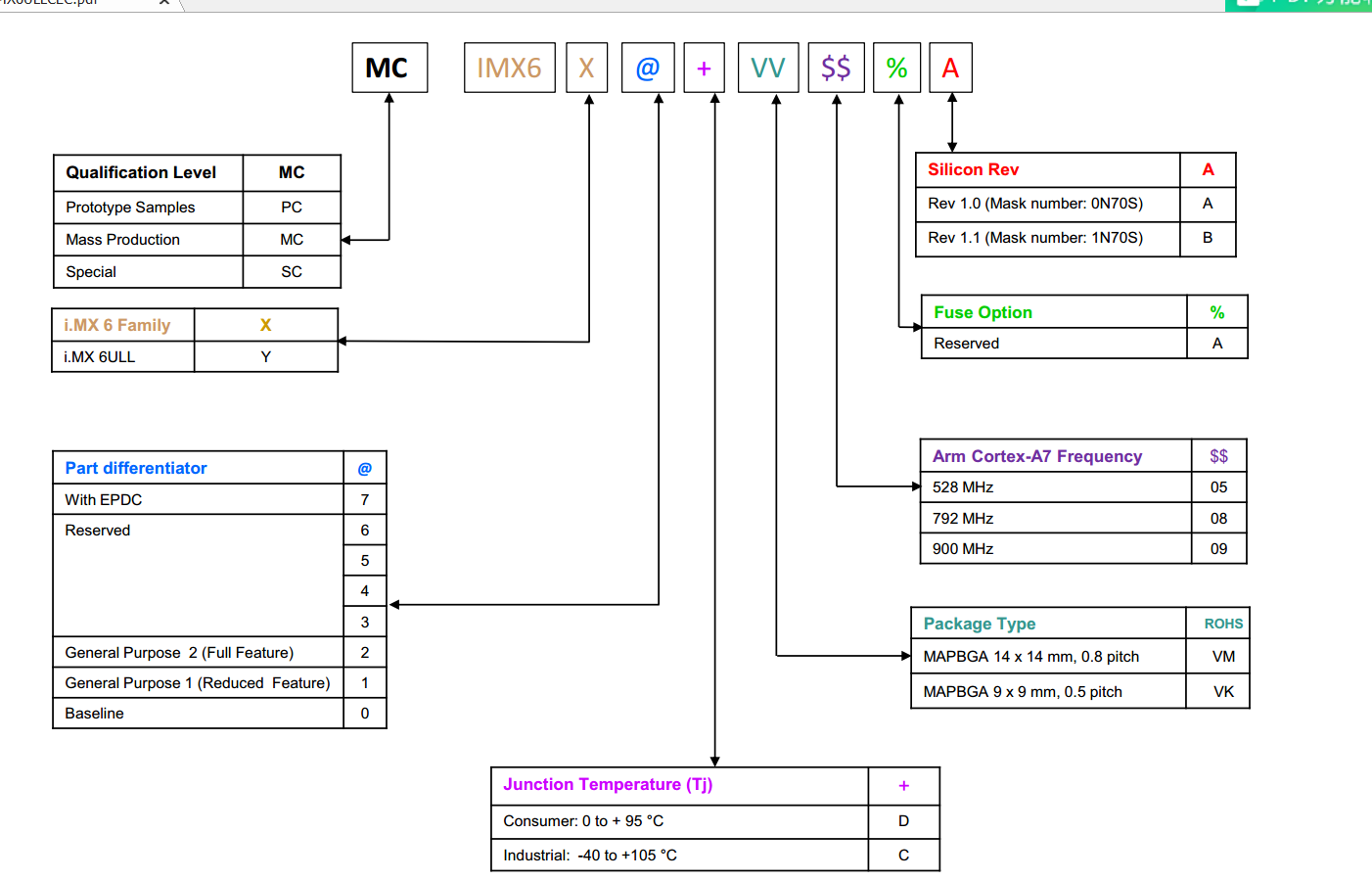Click the green % box in the part number
The height and width of the screenshot is (880, 1372).
(897, 68)
